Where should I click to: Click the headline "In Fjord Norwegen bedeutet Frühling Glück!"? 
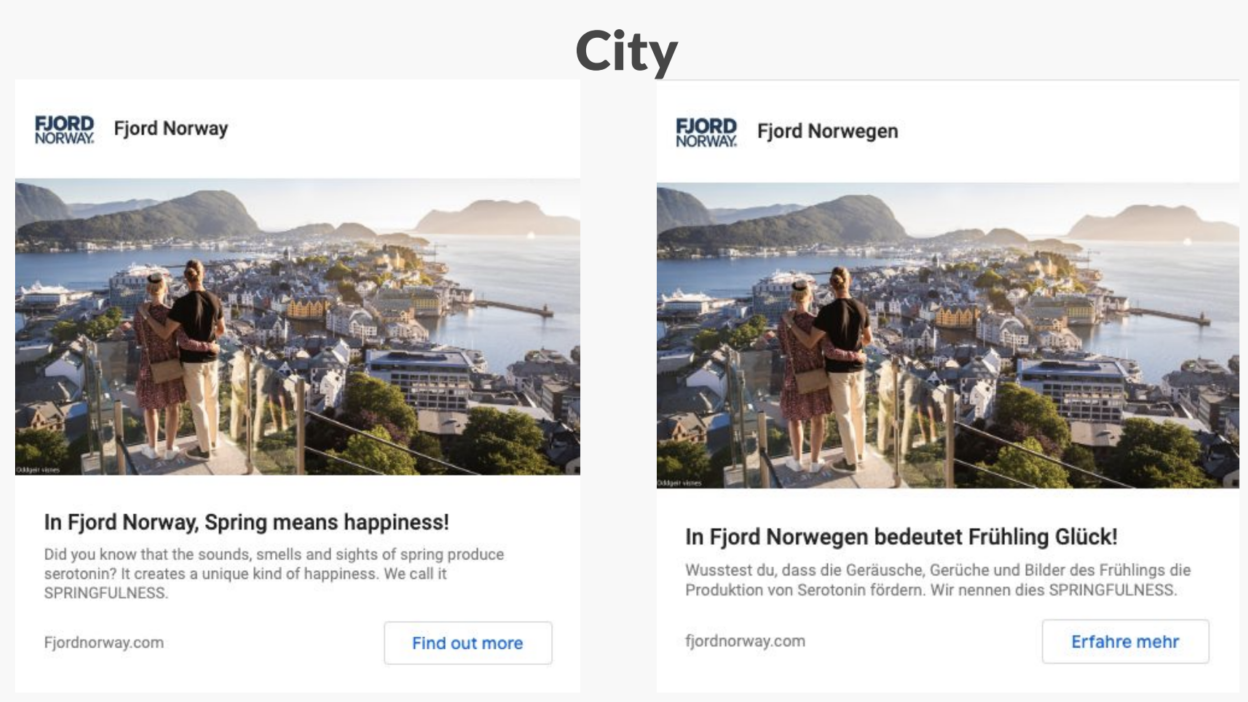click(901, 537)
